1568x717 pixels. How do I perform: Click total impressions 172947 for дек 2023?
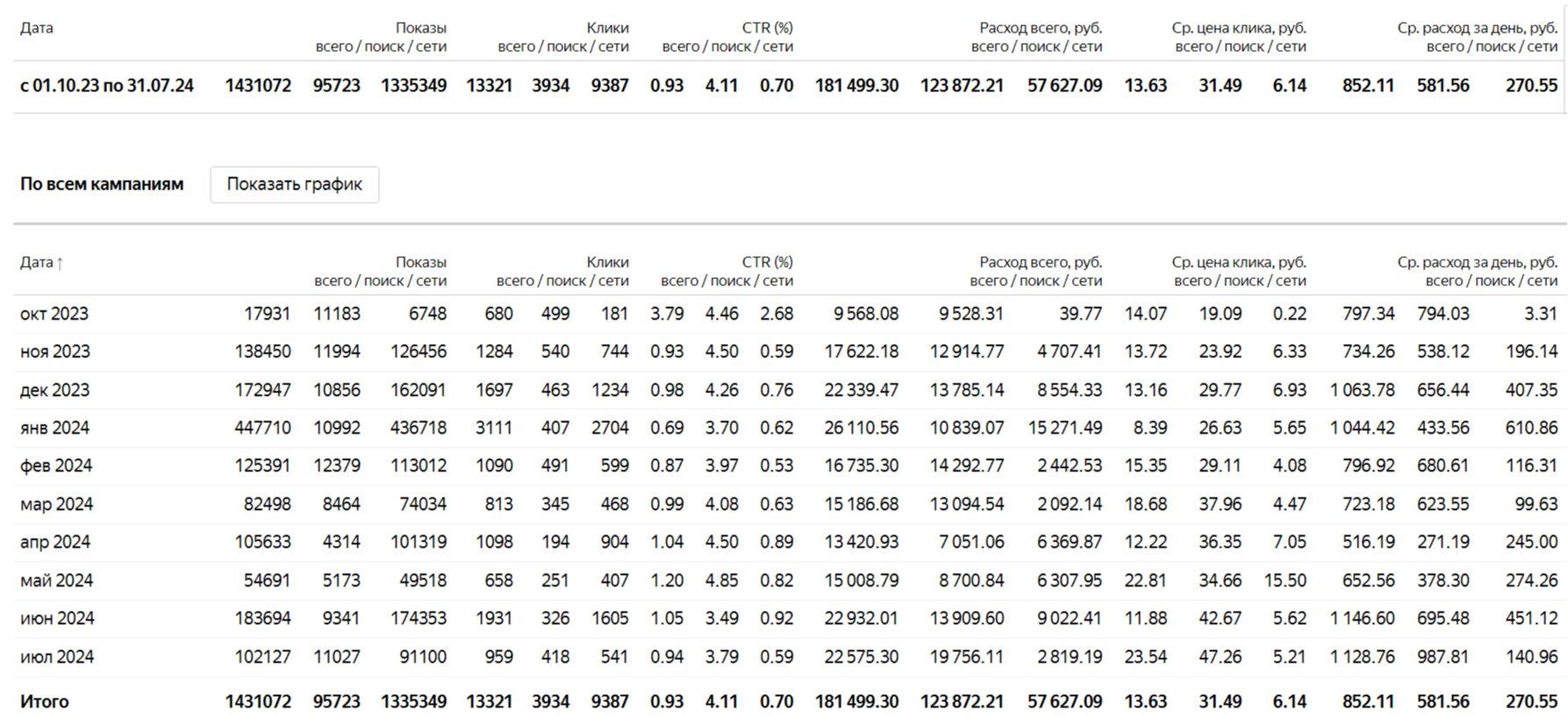262,390
